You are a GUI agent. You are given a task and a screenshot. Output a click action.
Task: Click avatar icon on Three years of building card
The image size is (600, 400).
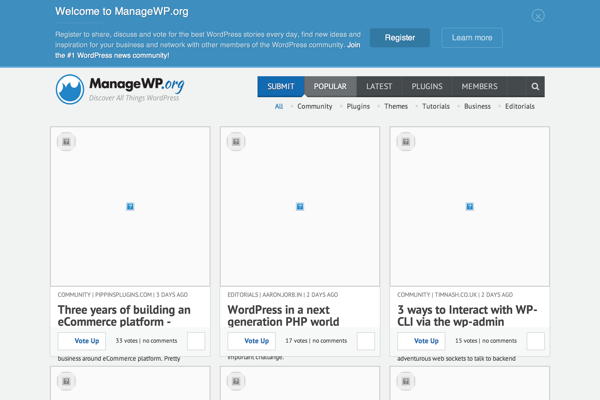coord(66,142)
